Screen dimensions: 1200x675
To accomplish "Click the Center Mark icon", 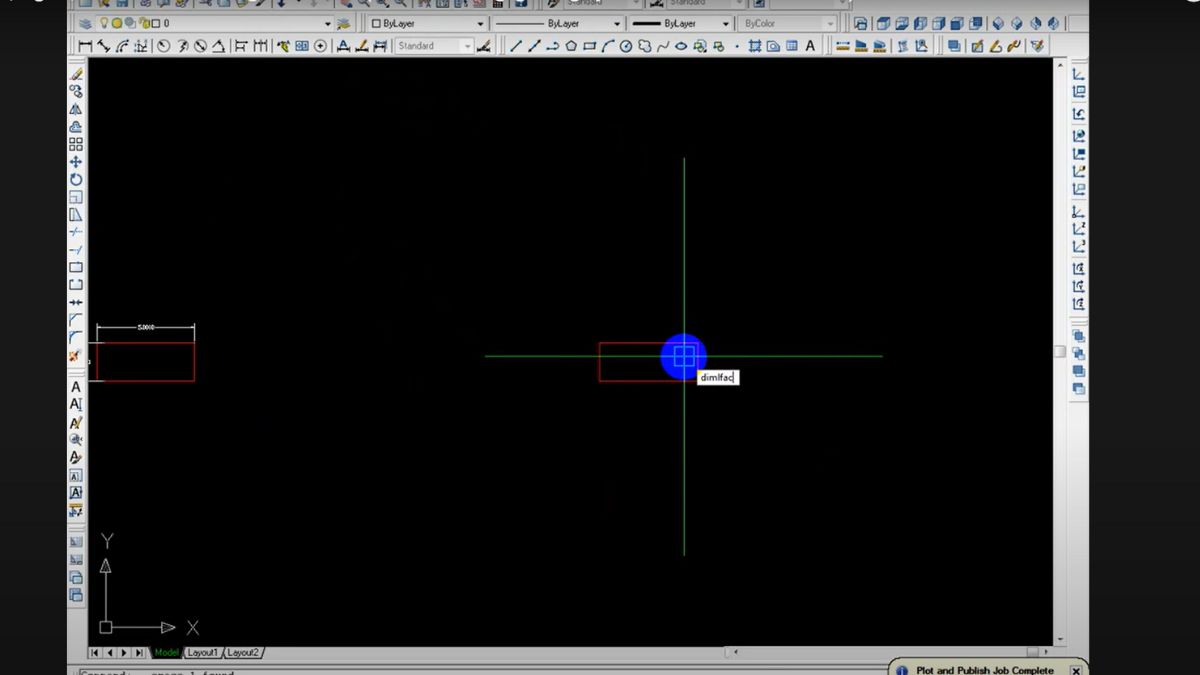I will [321, 46].
